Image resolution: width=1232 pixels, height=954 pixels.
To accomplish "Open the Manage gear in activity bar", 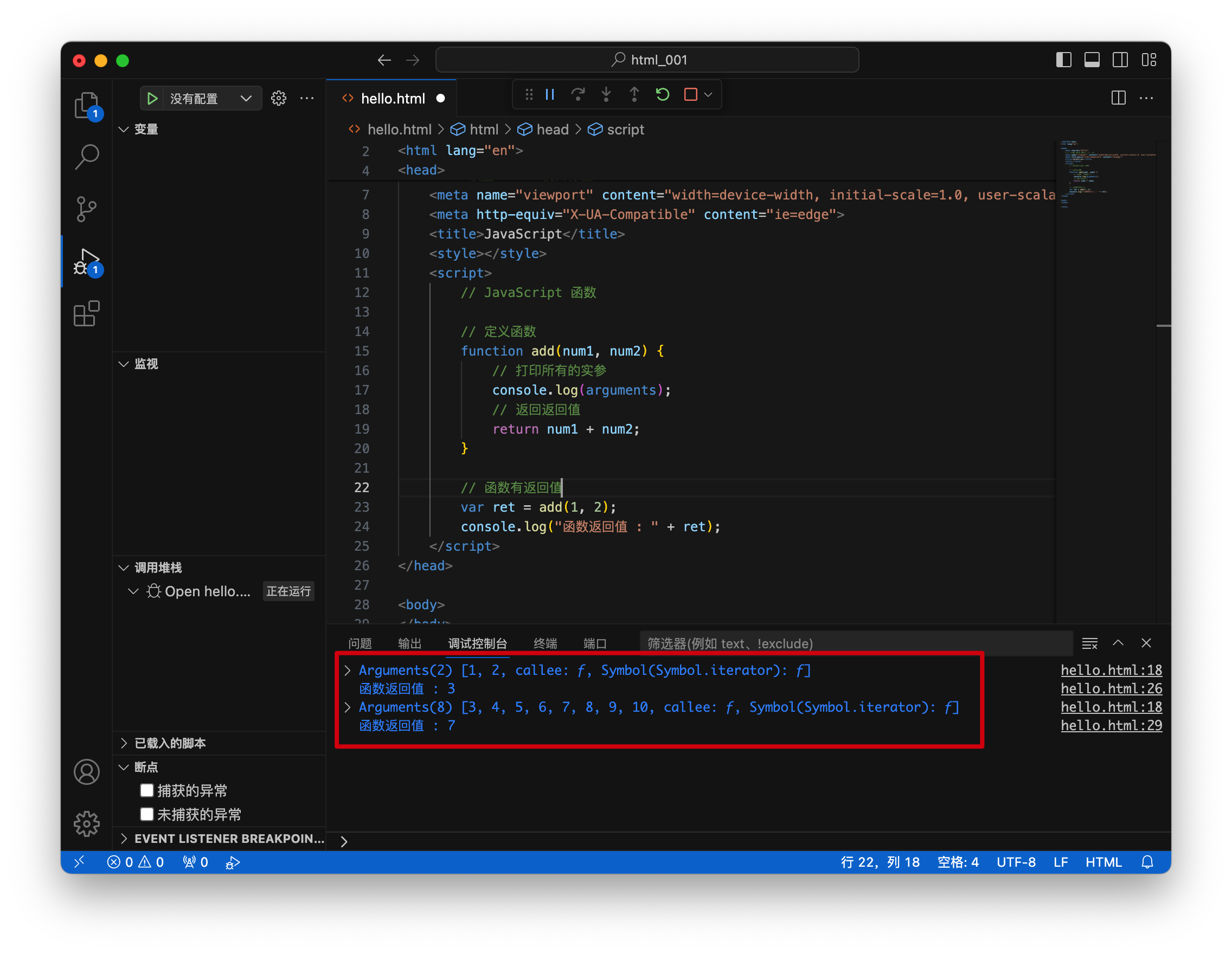I will (86, 824).
